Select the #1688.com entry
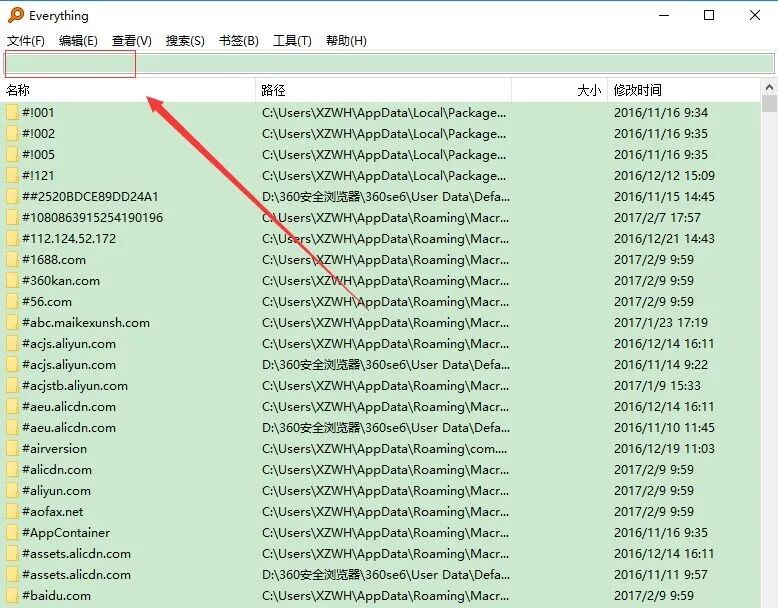The height and width of the screenshot is (608, 778). point(54,260)
